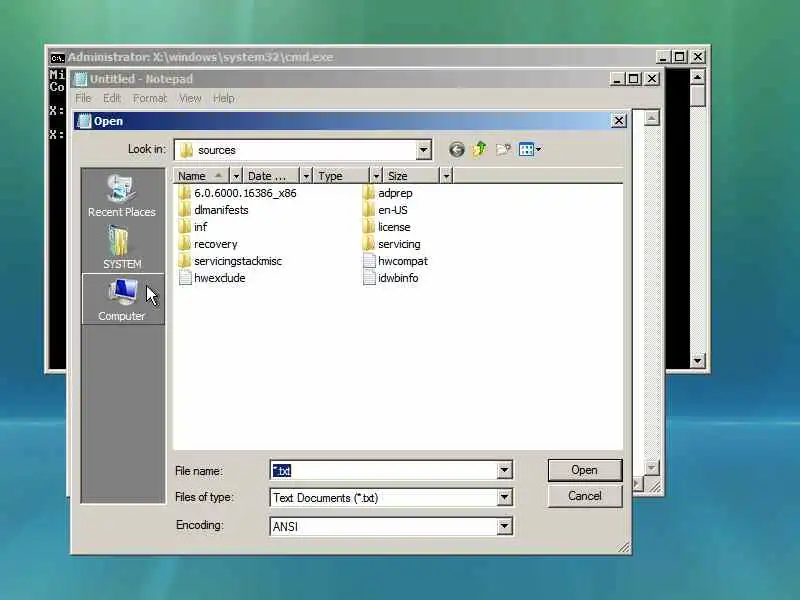Sort by the Date column header
This screenshot has height=600, width=800.
[271, 176]
